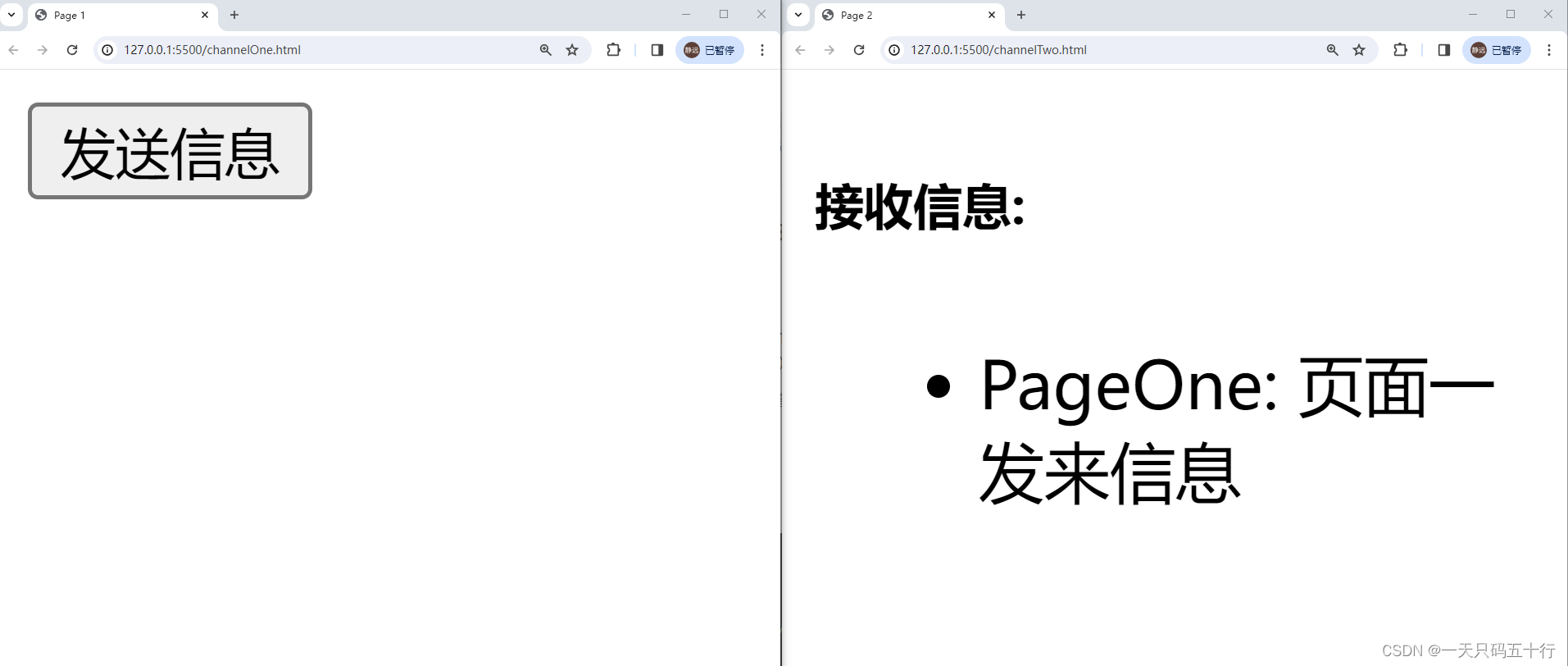The height and width of the screenshot is (666, 1568).
Task: Close the Page 2 tab
Action: click(x=992, y=15)
